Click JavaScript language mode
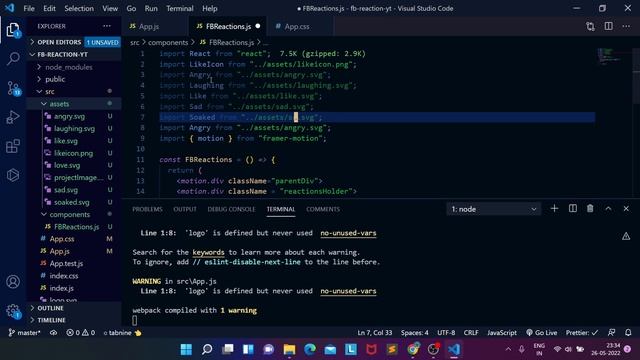This screenshot has height=360, width=640. tap(502, 333)
